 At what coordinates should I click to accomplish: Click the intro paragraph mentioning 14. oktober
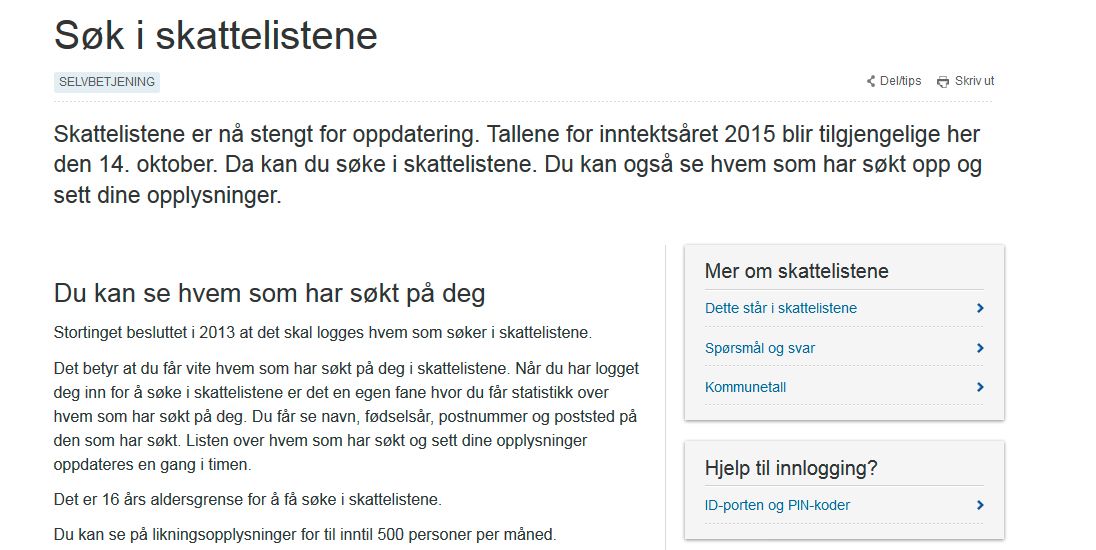click(x=518, y=164)
